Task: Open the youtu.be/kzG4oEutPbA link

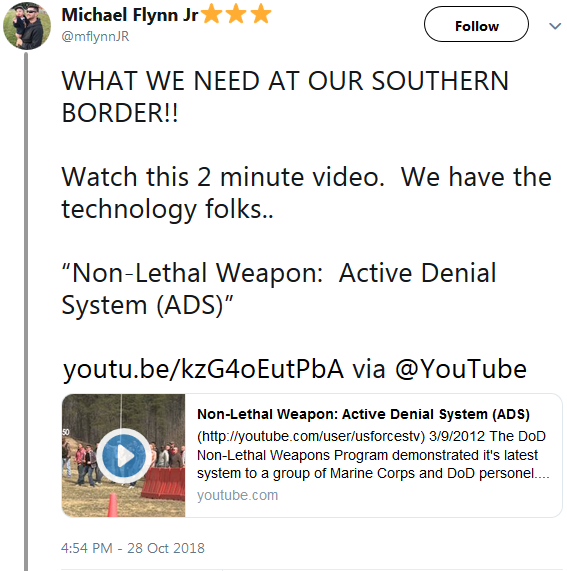Action: [203, 369]
